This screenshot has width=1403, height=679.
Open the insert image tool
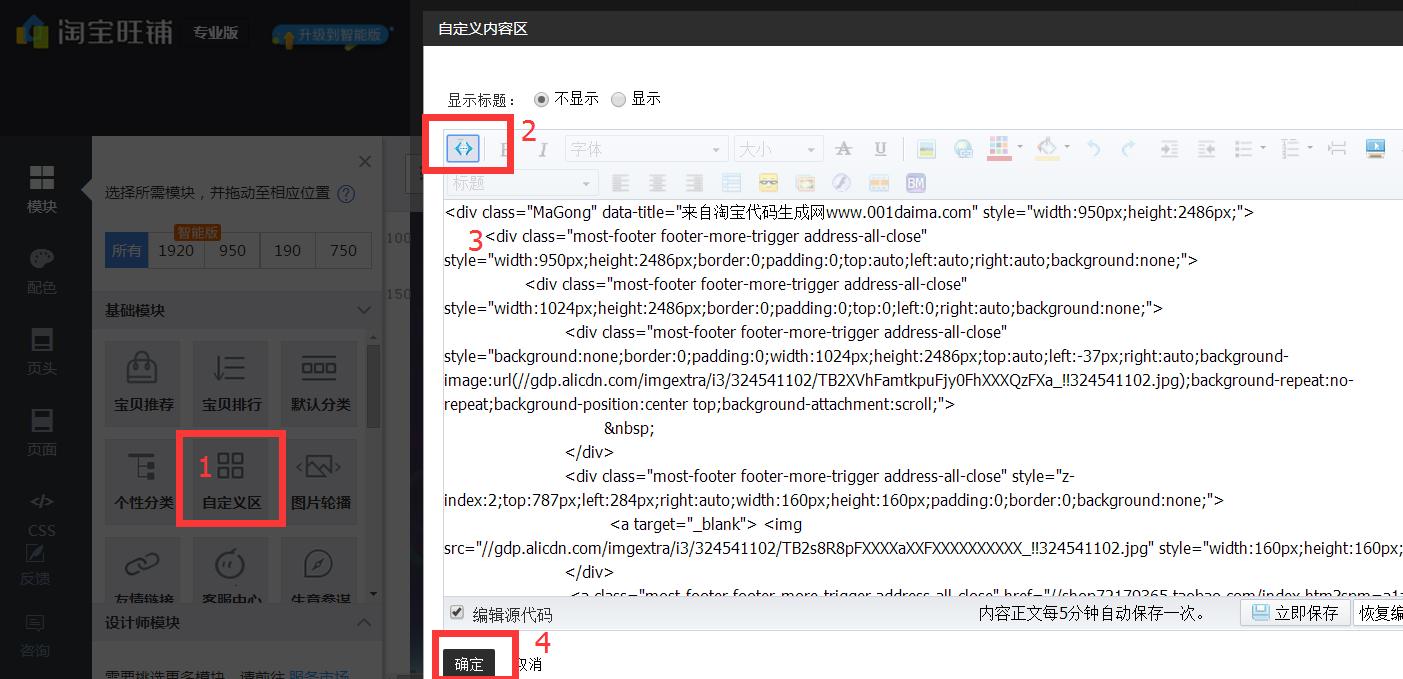(925, 148)
